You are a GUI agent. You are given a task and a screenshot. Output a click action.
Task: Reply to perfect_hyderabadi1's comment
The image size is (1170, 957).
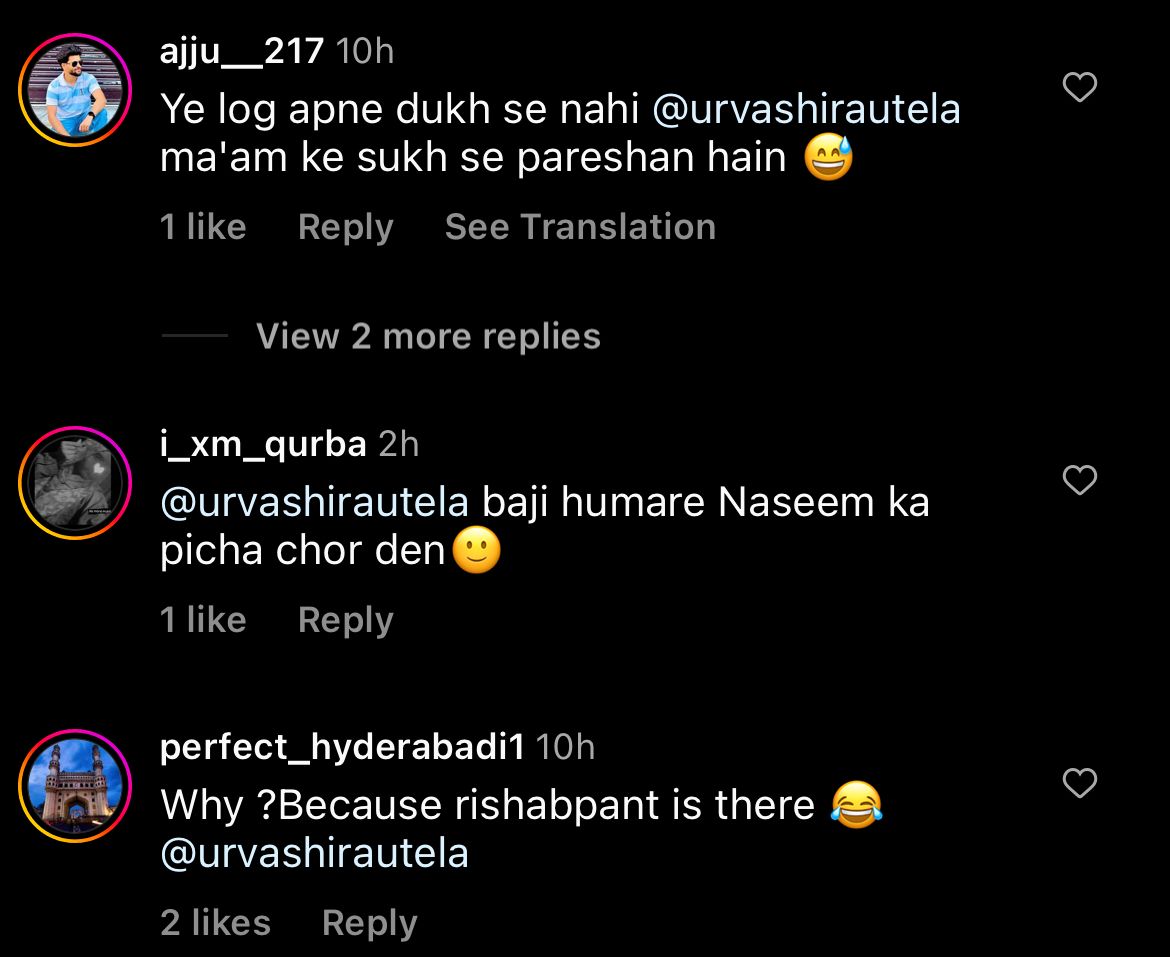pyautogui.click(x=369, y=922)
